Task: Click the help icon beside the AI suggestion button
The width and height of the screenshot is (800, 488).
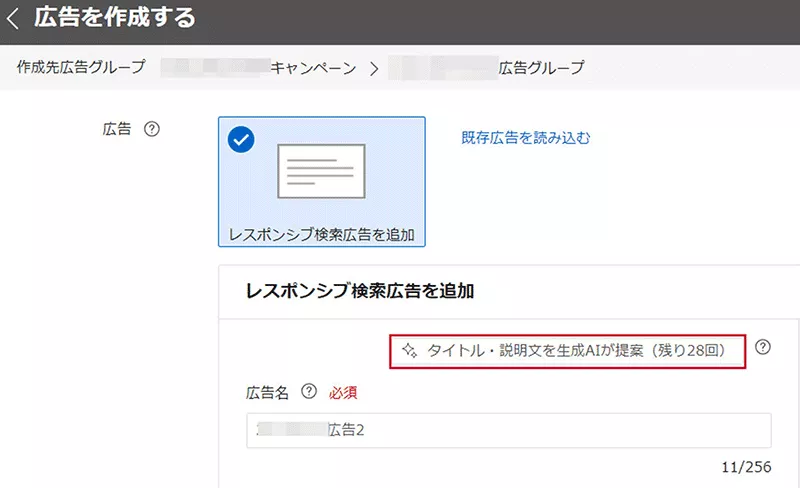Action: (x=763, y=348)
